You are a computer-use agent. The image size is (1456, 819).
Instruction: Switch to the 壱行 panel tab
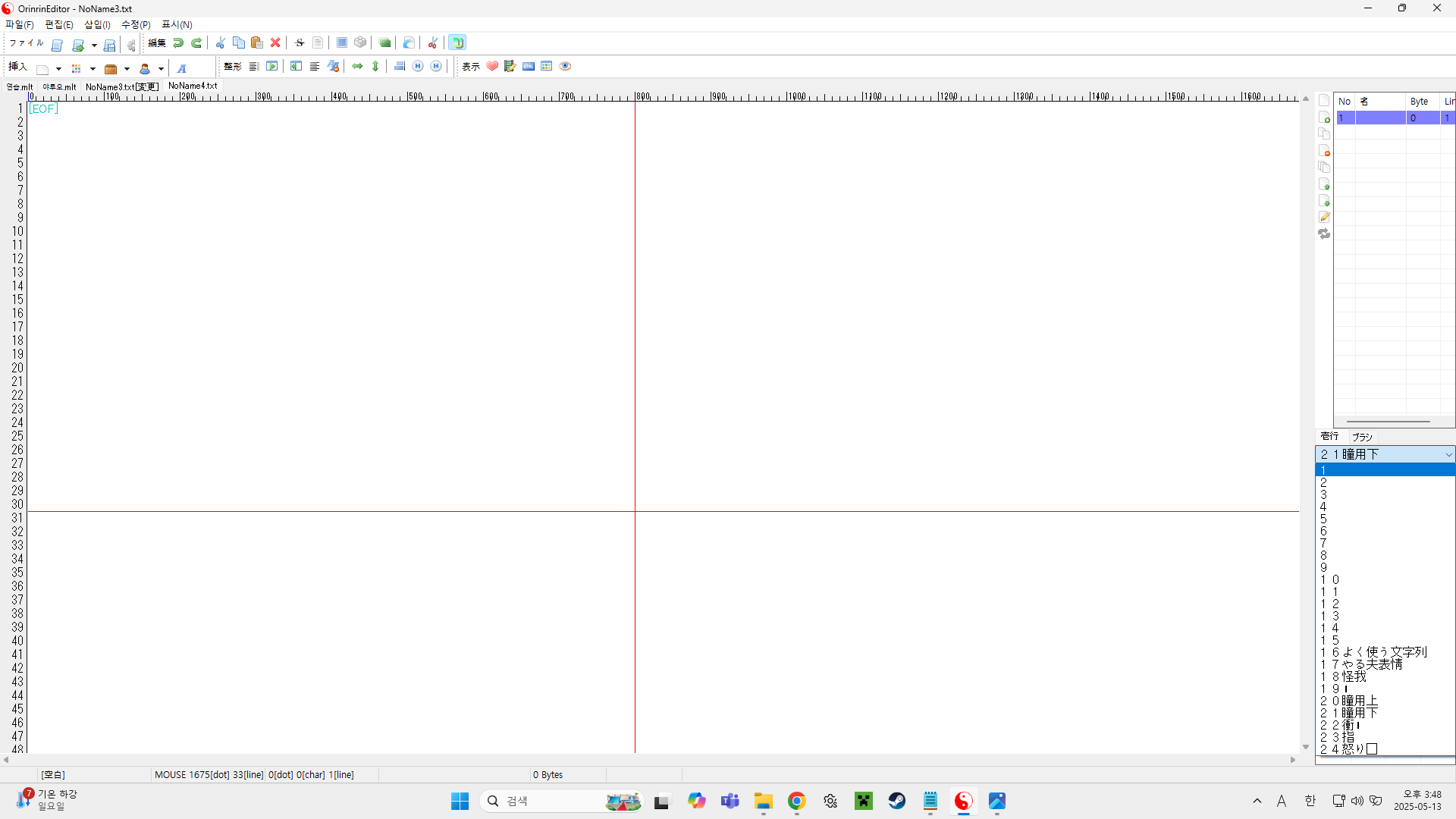pyautogui.click(x=1329, y=436)
